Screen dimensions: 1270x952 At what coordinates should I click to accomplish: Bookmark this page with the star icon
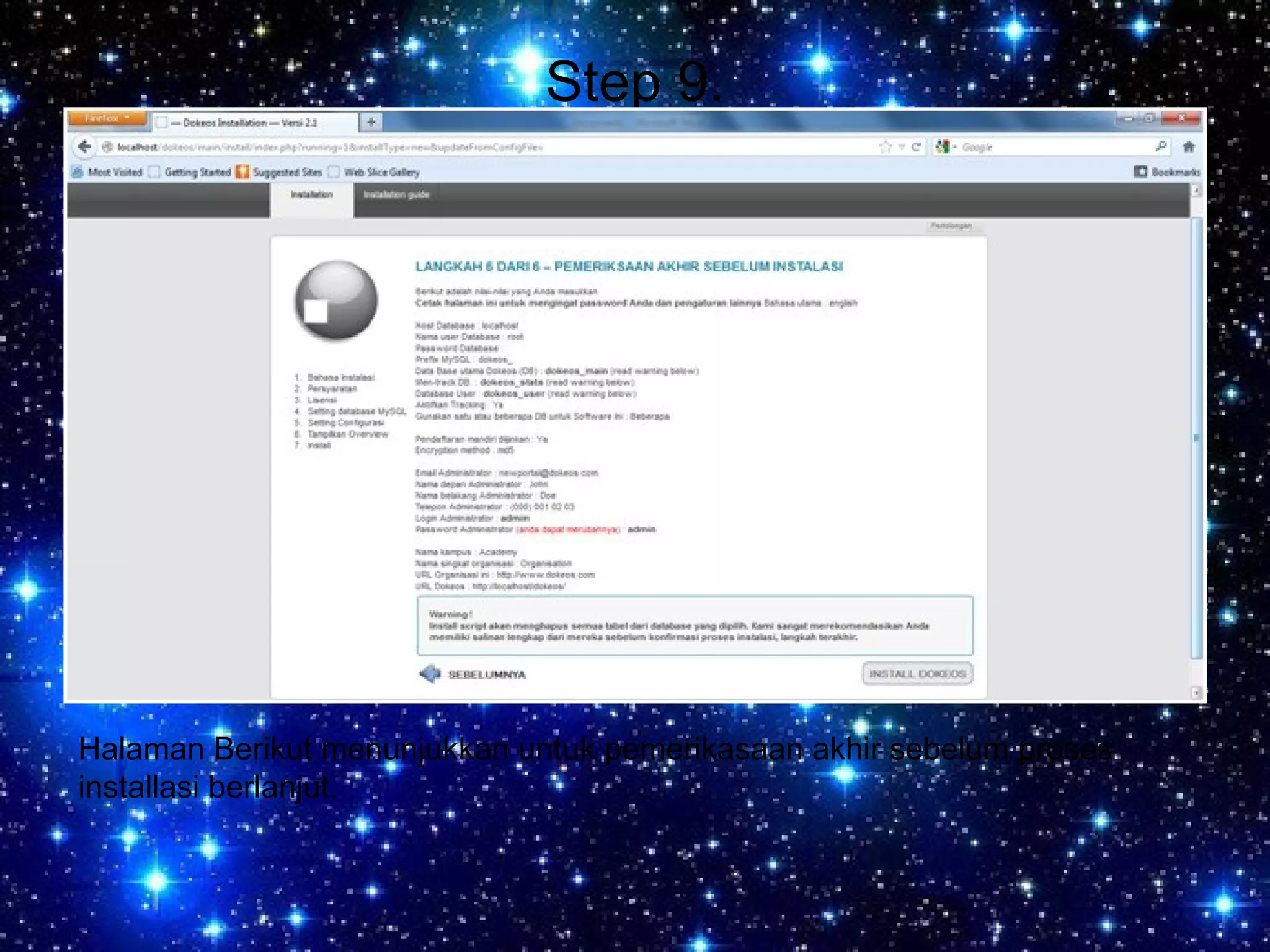pyautogui.click(x=885, y=147)
